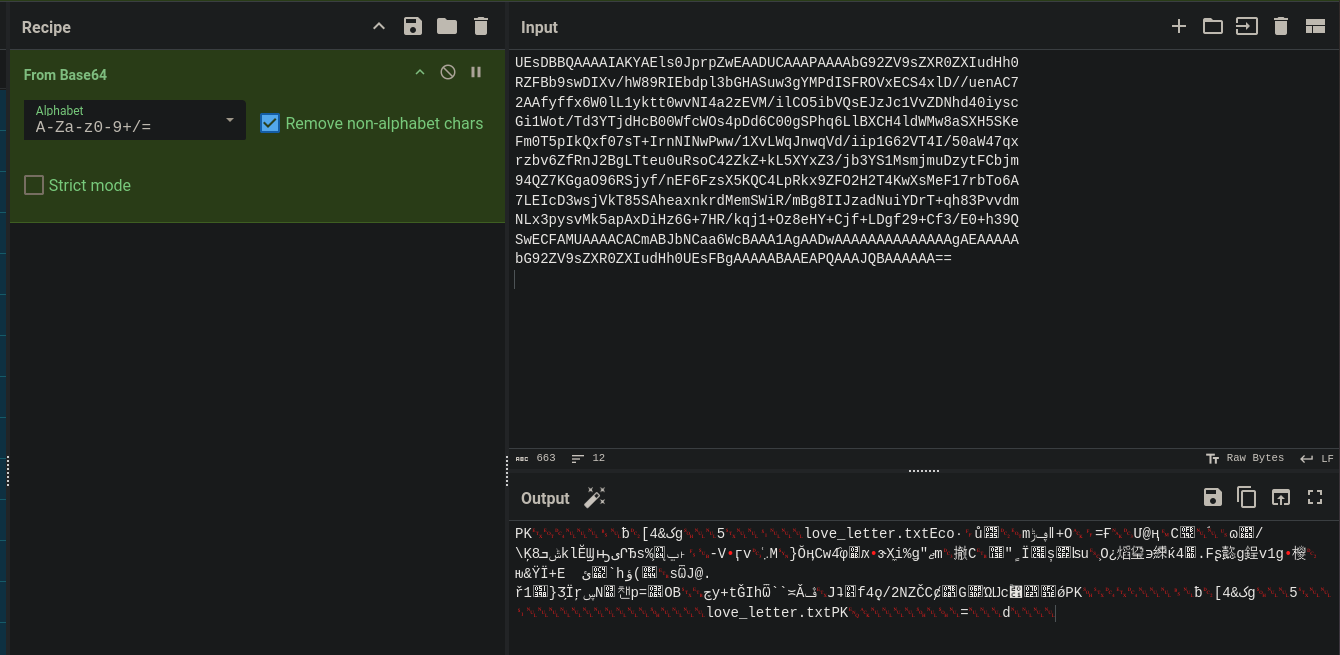Disable the From Base64 operation

(448, 72)
